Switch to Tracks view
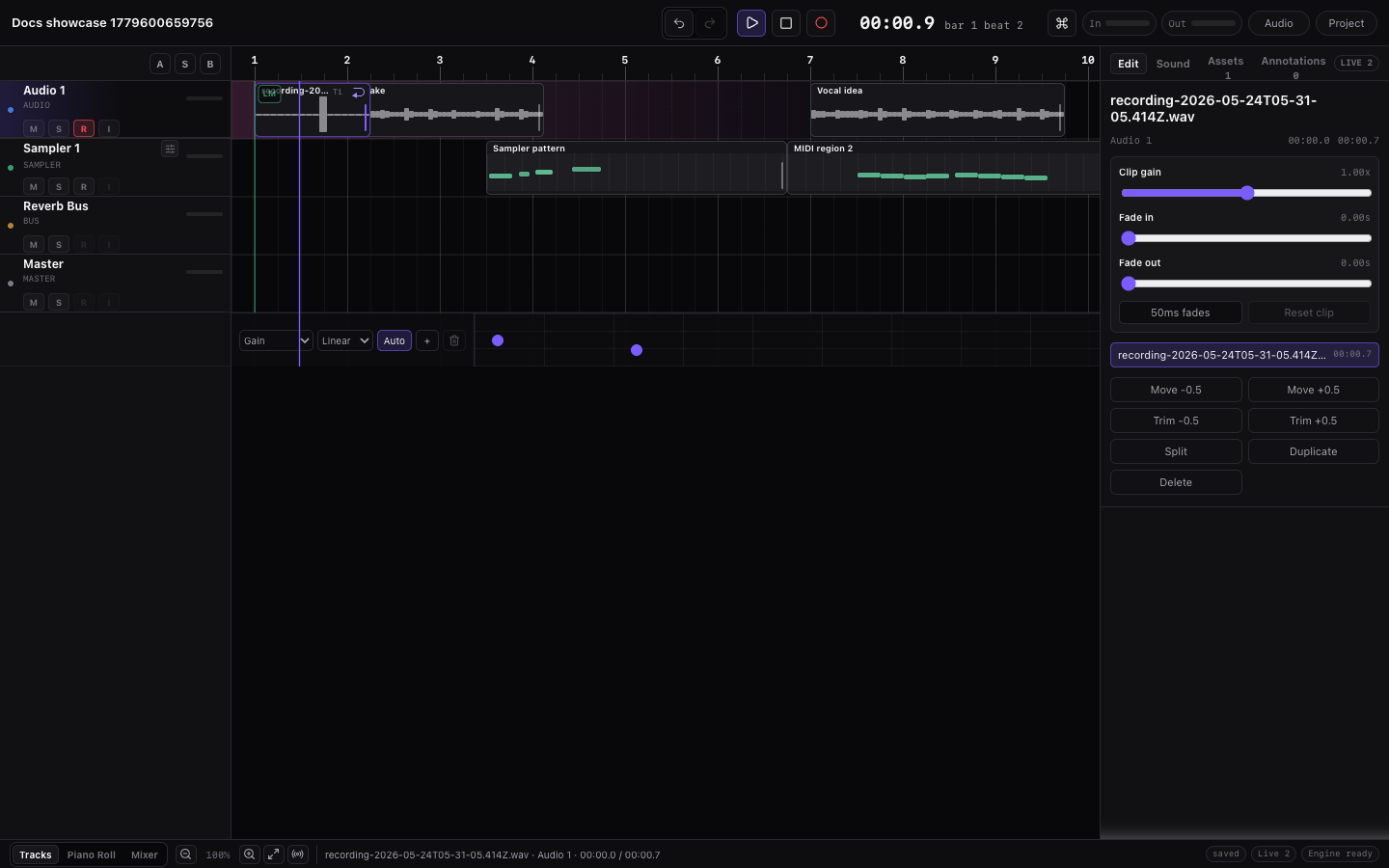This screenshot has height=868, width=1389. pos(36,854)
